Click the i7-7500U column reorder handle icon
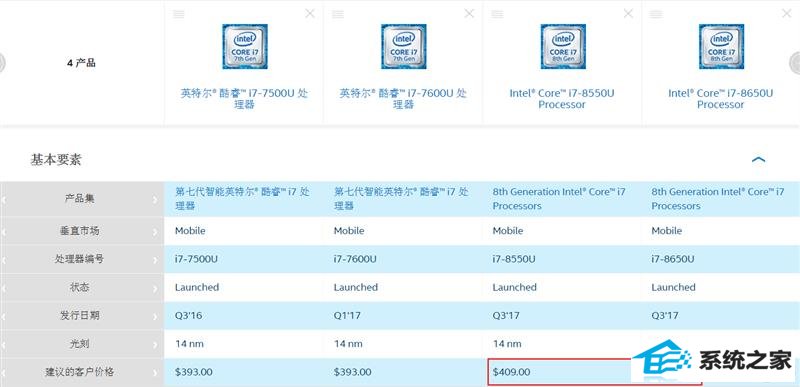This screenshot has width=800, height=387. point(178,14)
